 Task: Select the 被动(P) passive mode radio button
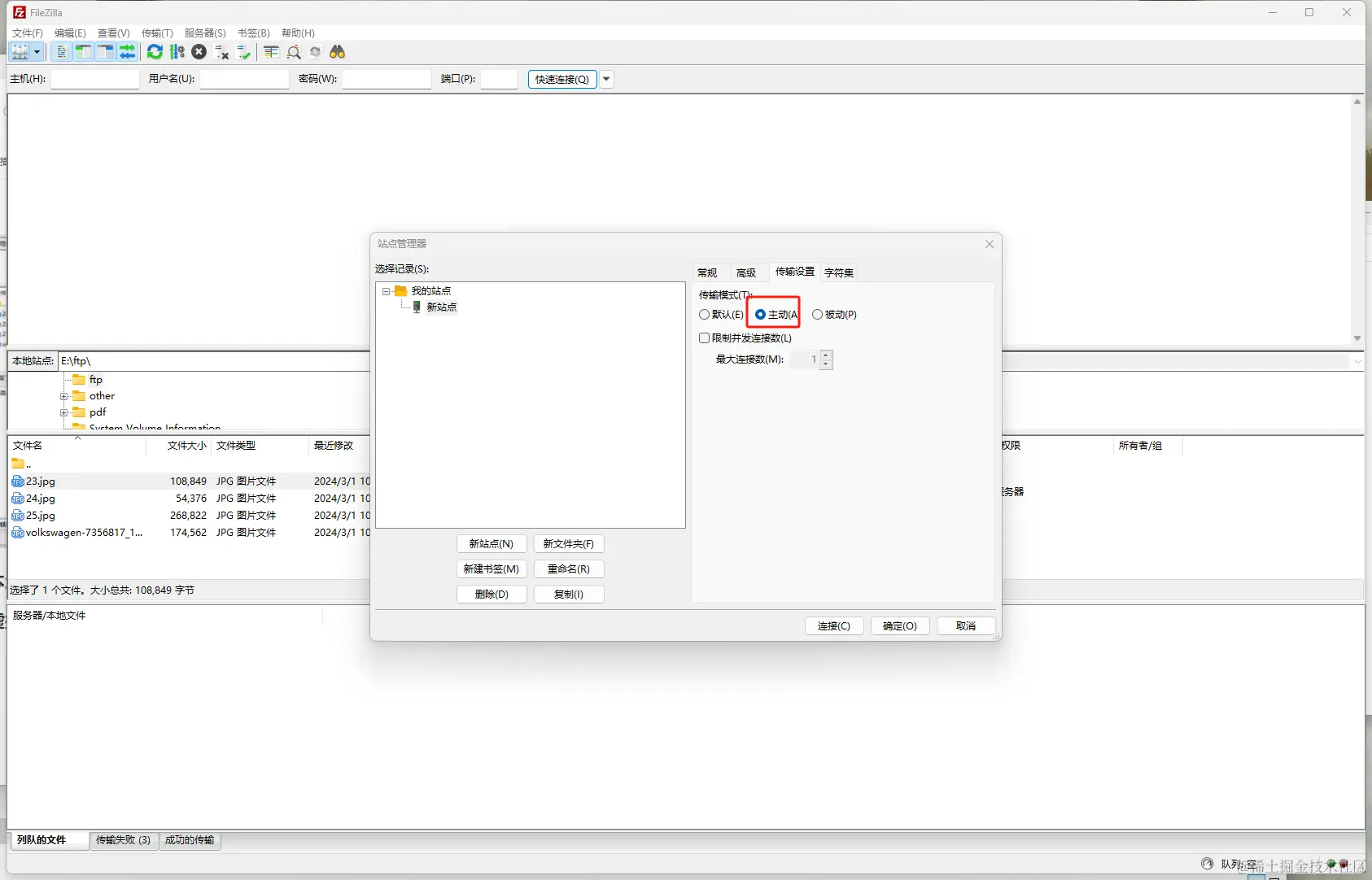click(817, 315)
